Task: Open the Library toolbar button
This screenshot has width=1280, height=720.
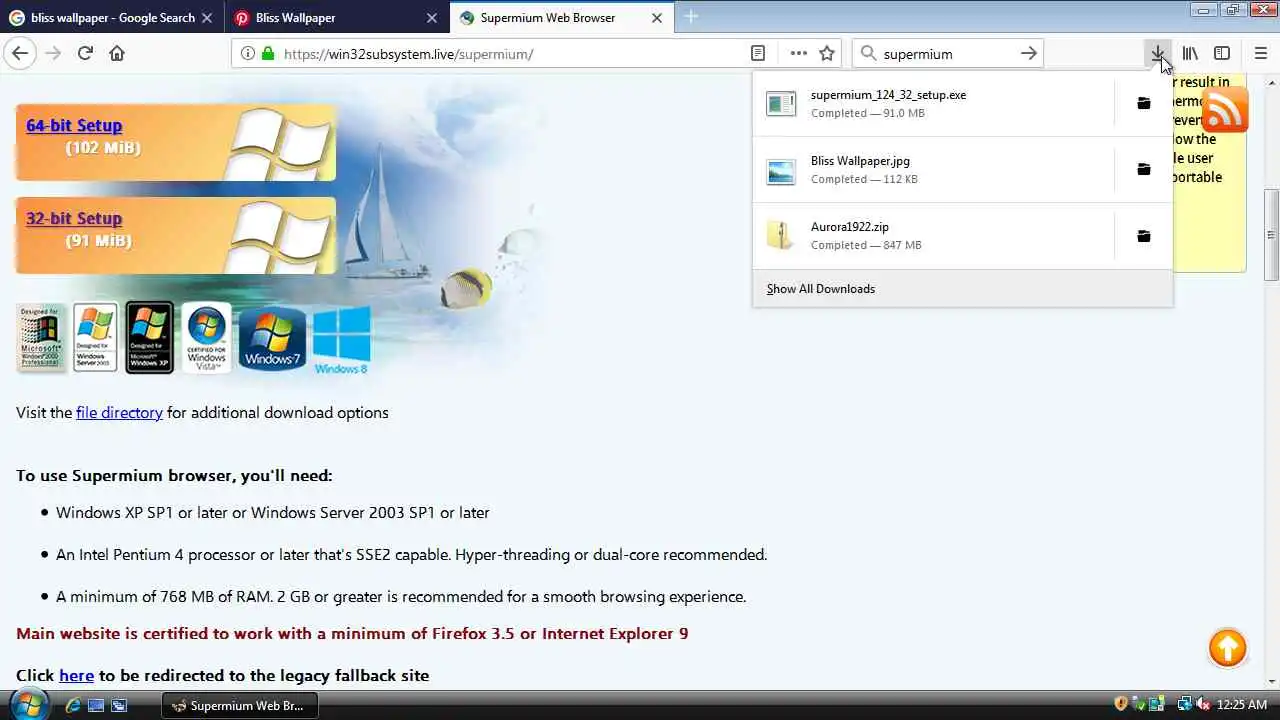Action: (1190, 53)
